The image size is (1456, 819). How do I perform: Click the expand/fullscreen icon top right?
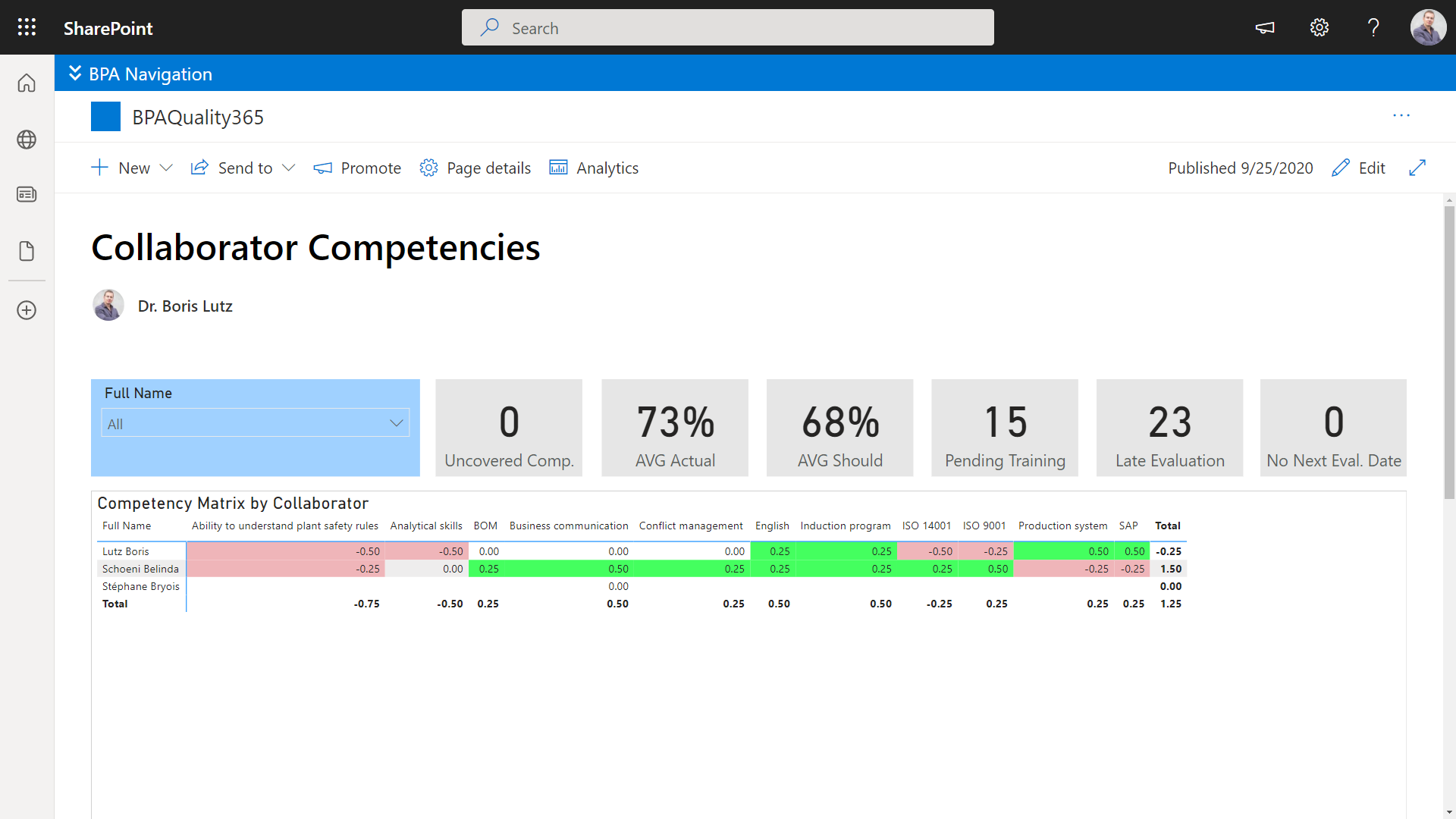pyautogui.click(x=1419, y=167)
